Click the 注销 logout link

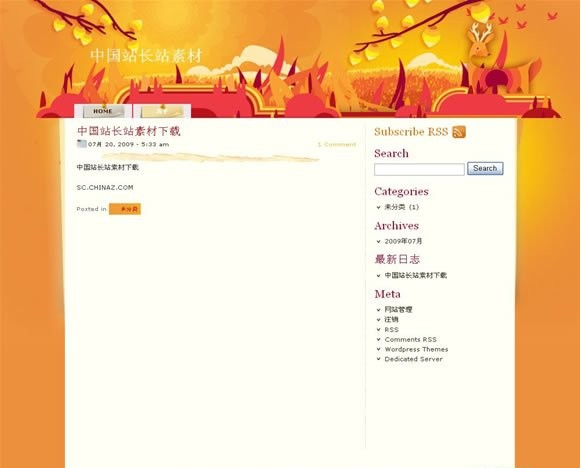[391, 319]
